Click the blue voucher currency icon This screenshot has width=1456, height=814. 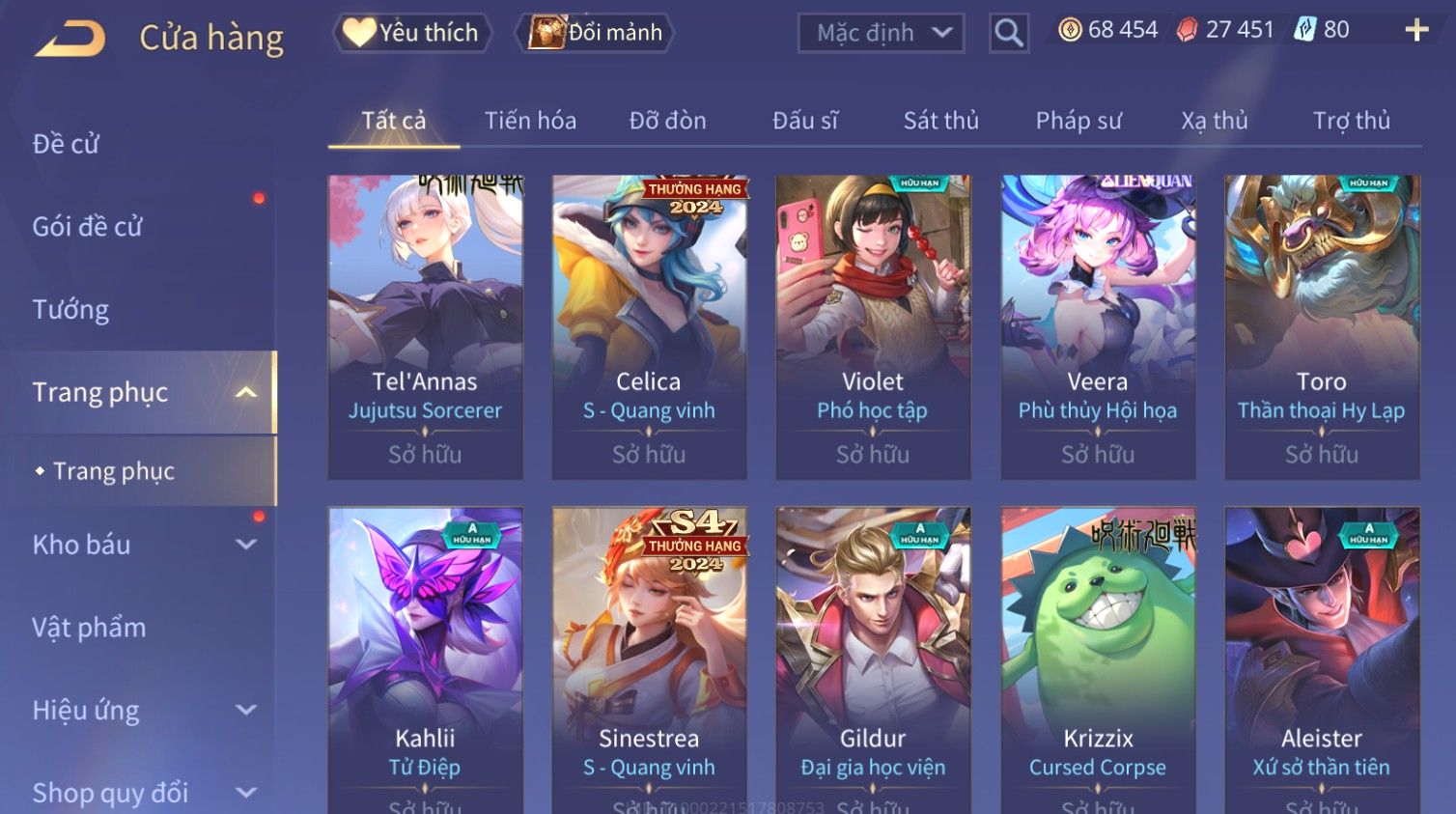[1305, 30]
